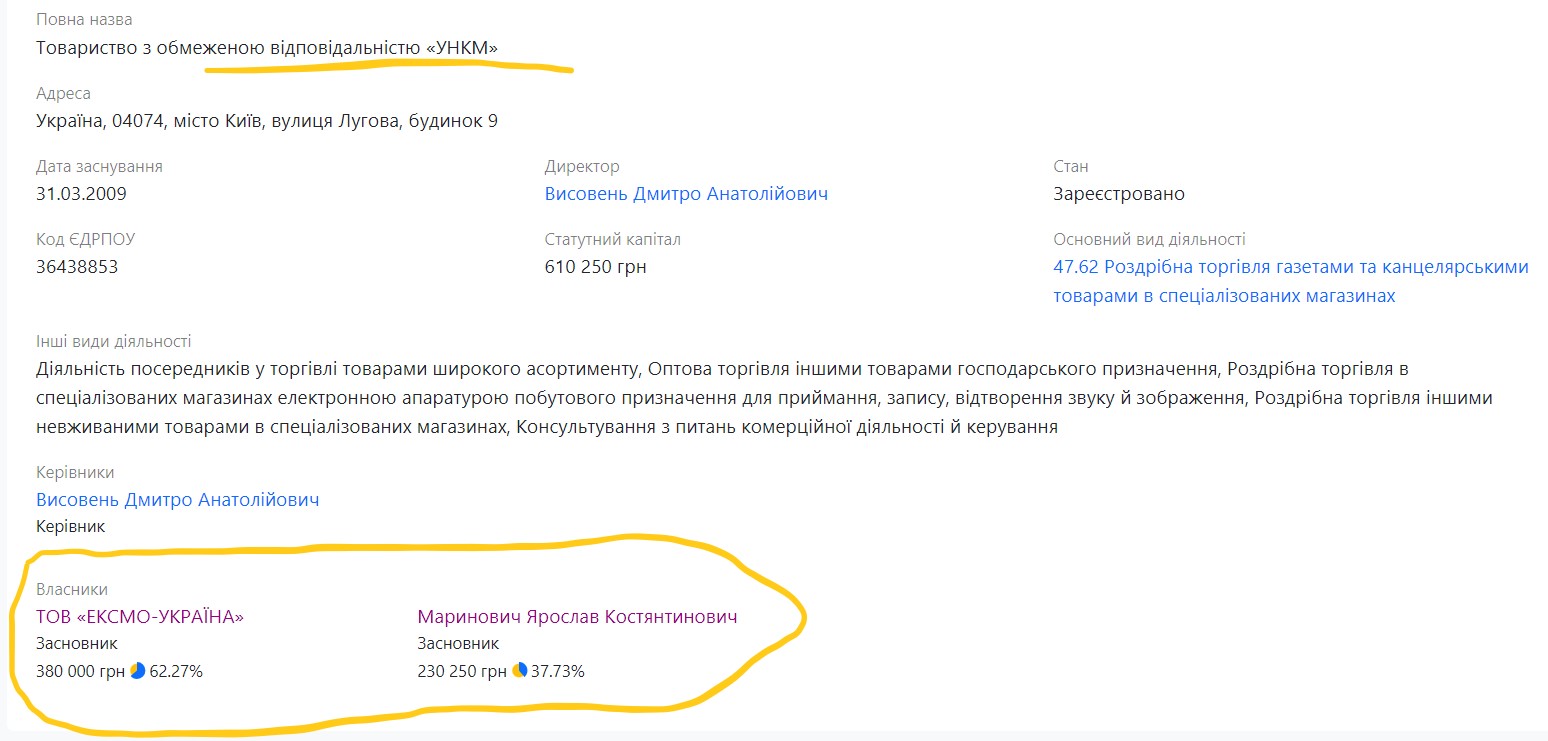Click the founding date 31.03.2009
This screenshot has width=1548, height=741.
[81, 194]
